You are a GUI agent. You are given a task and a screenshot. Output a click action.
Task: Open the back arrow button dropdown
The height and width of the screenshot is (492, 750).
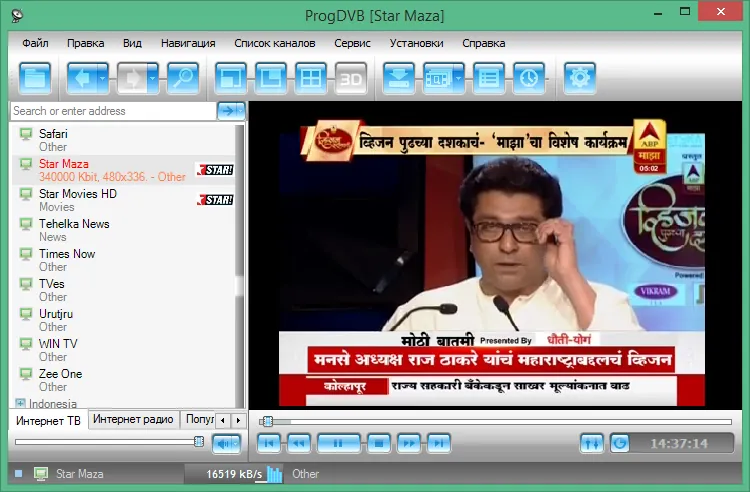click(102, 78)
